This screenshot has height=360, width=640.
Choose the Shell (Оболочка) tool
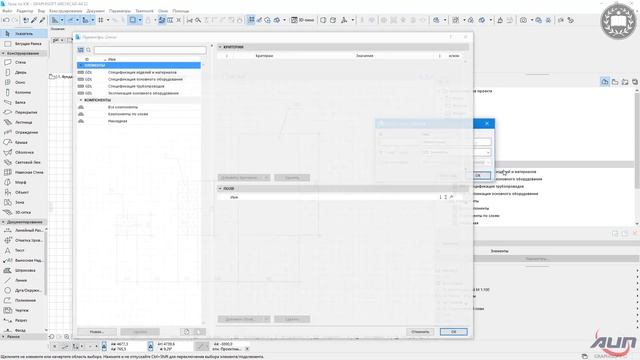point(24,152)
